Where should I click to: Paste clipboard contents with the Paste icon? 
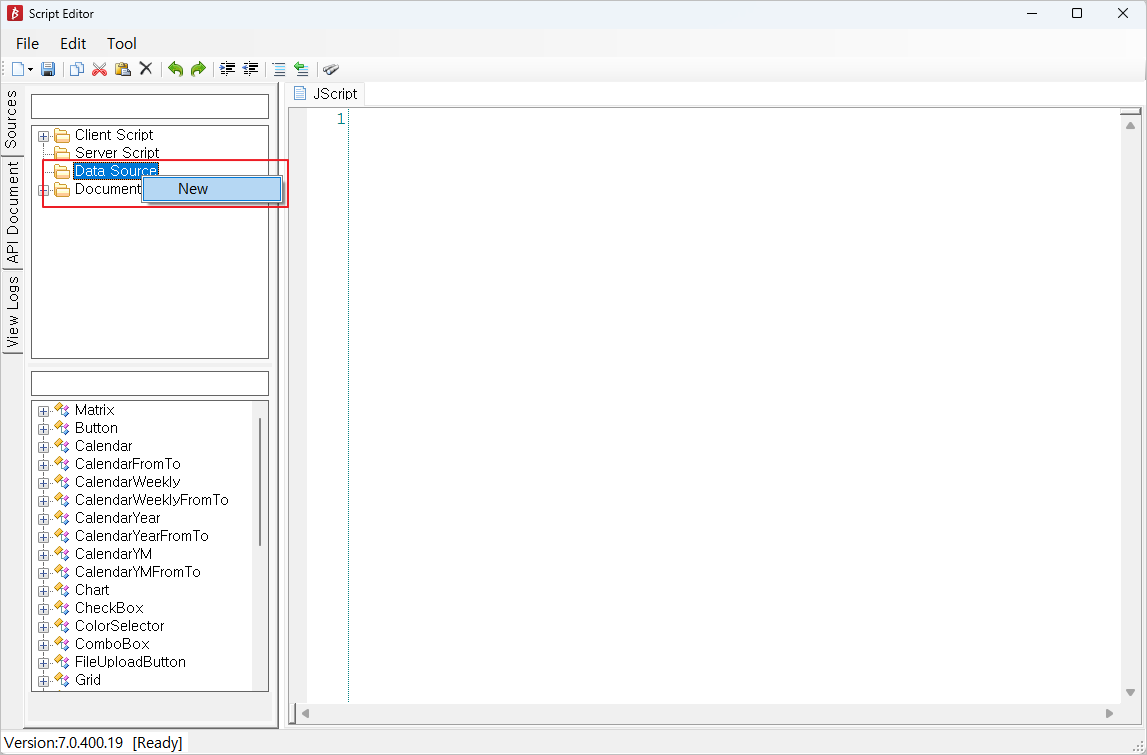pos(123,69)
